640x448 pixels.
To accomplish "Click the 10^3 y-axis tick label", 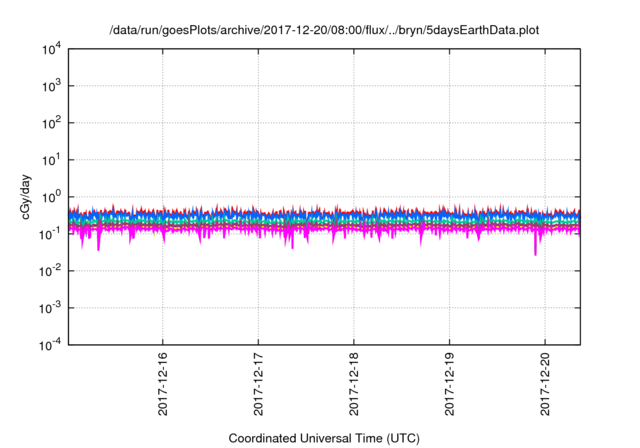I will pos(52,86).
